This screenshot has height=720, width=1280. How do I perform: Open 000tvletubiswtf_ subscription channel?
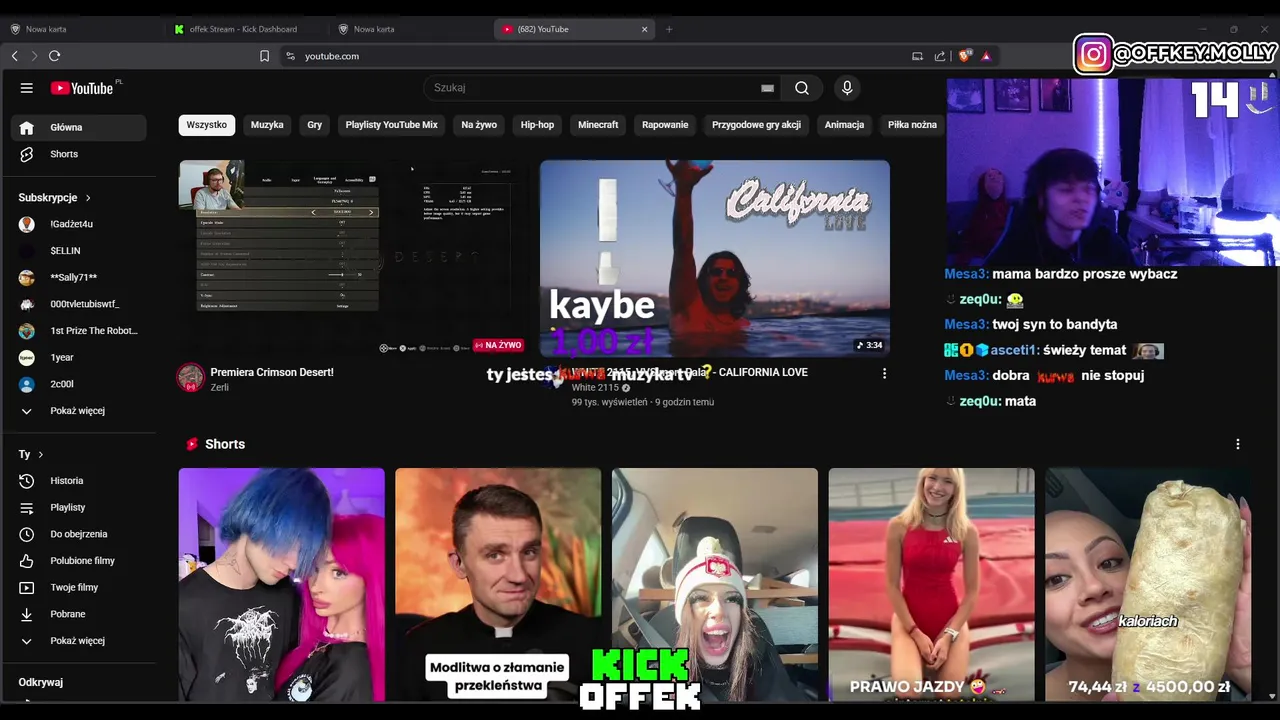pyautogui.click(x=78, y=304)
